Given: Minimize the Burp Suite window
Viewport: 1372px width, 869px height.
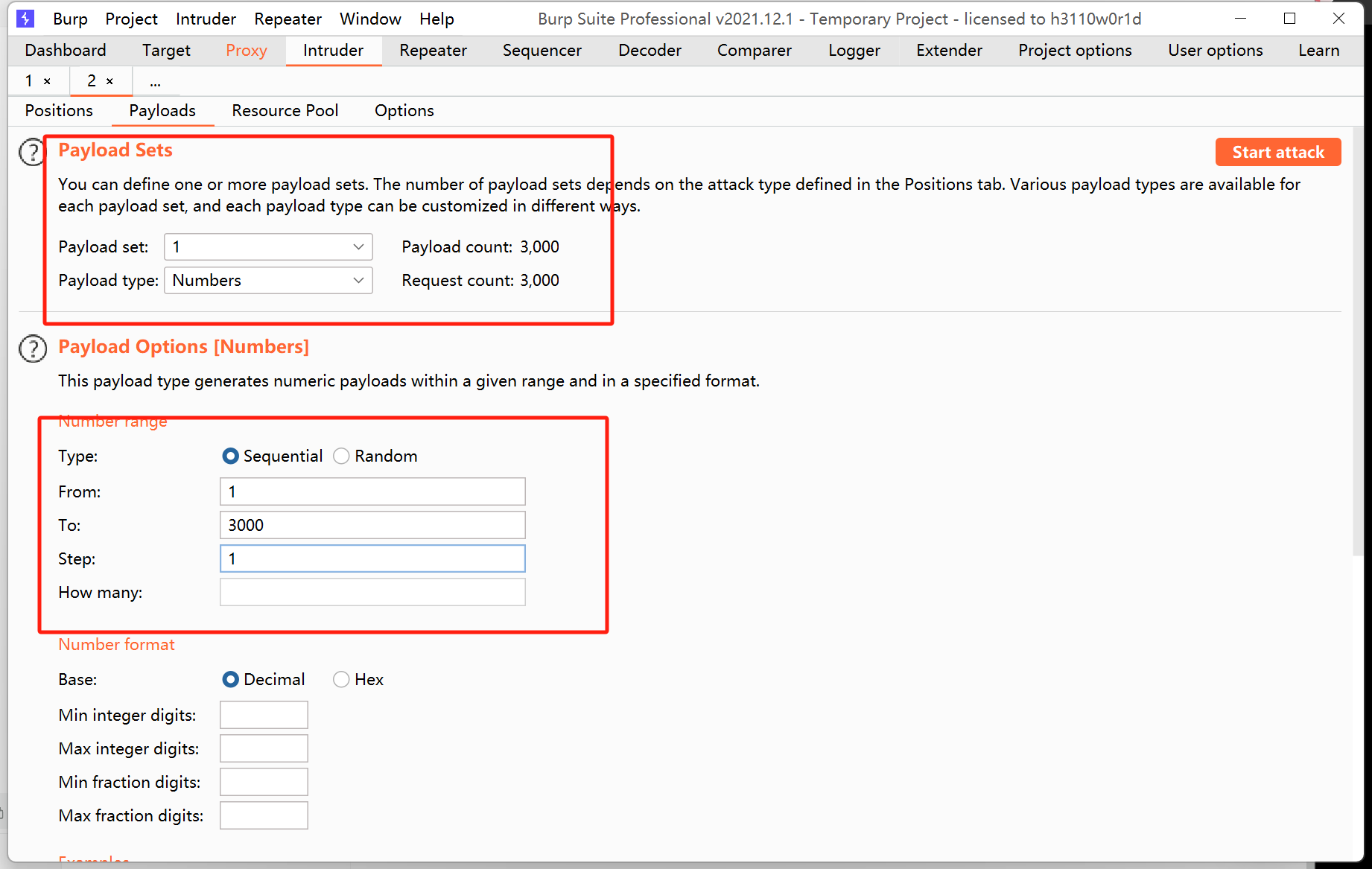Looking at the screenshot, I should click(1241, 19).
